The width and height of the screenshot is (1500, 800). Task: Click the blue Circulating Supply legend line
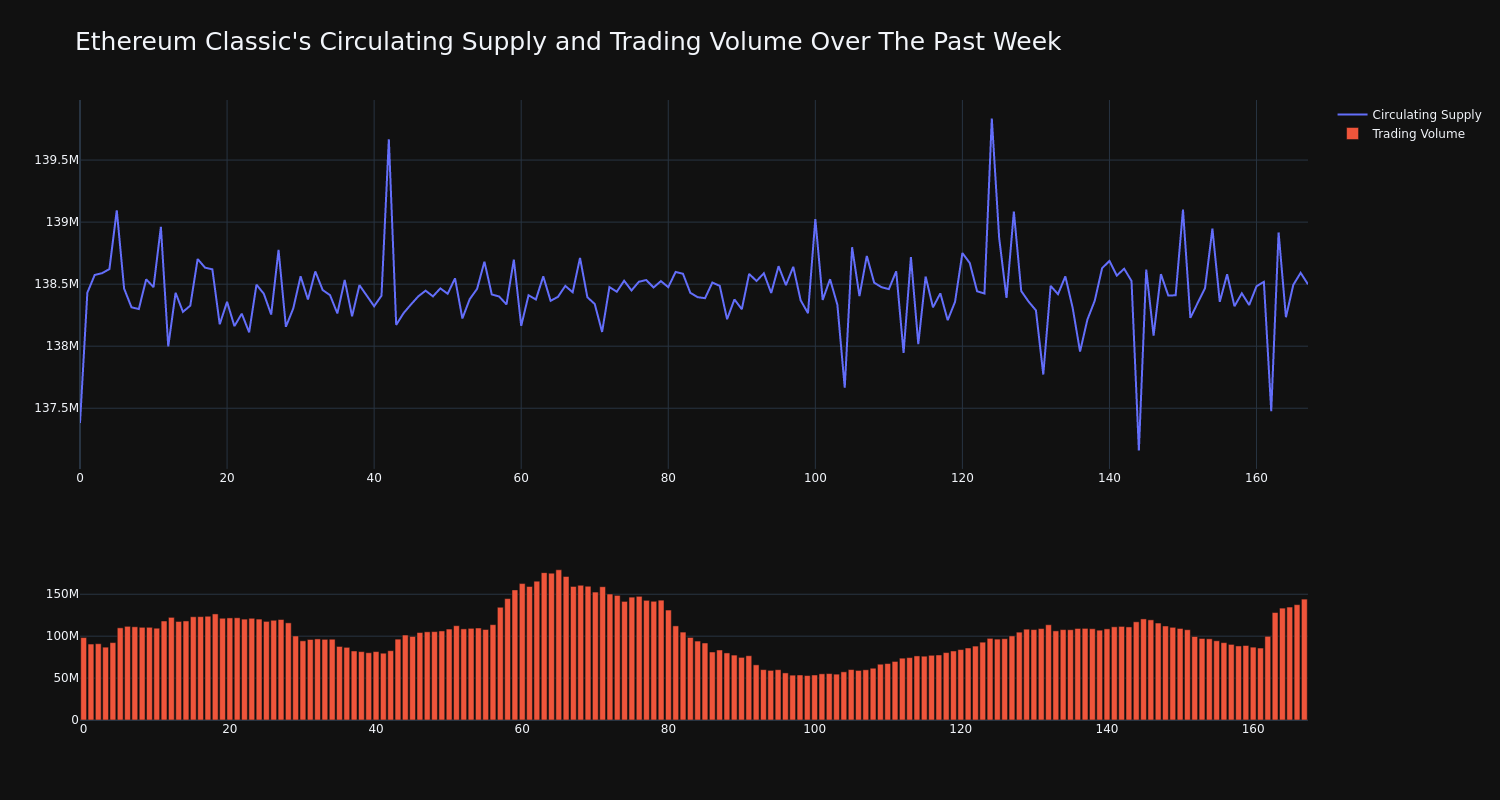click(1352, 115)
